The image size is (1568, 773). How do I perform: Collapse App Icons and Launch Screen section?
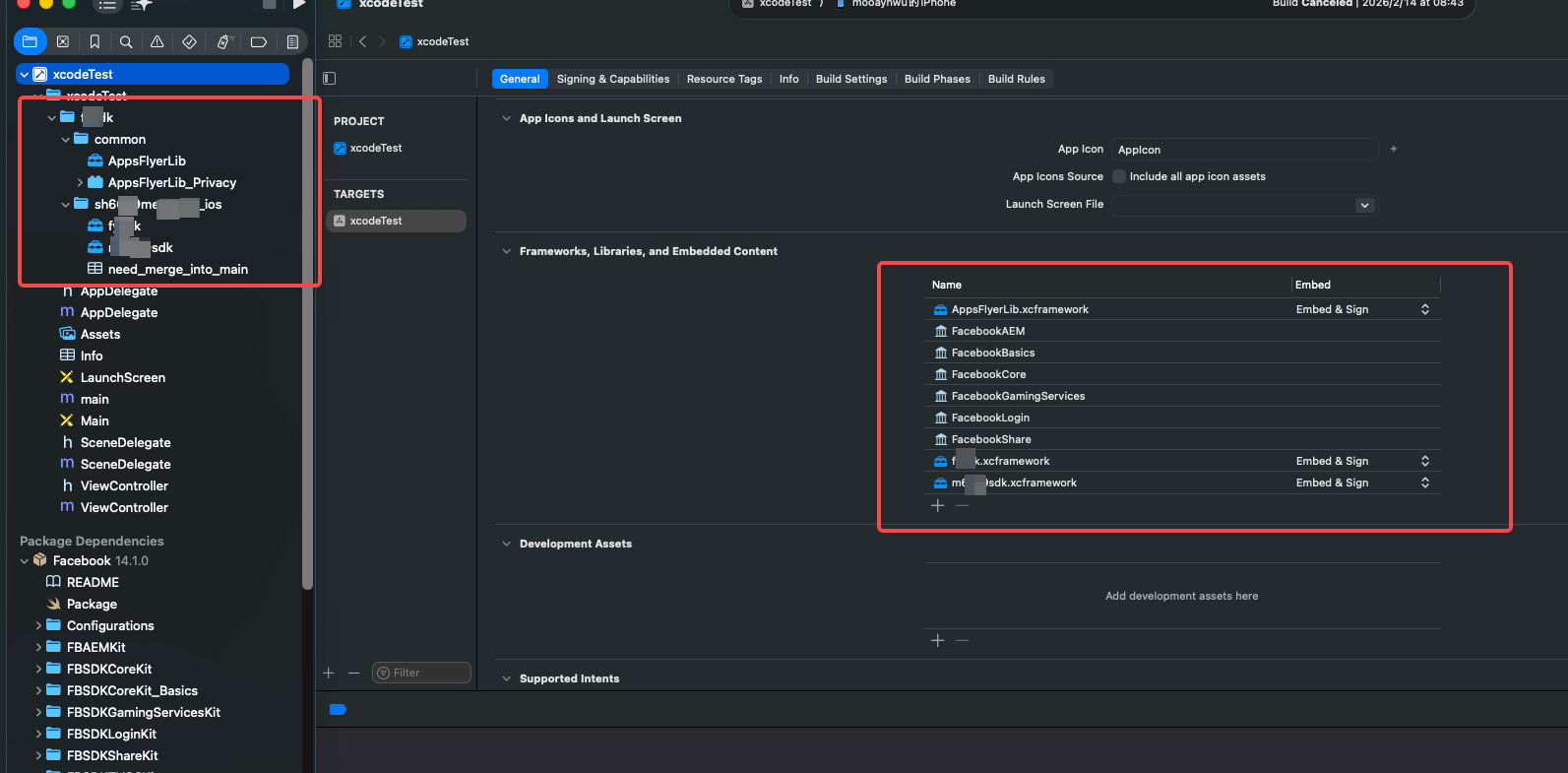507,118
